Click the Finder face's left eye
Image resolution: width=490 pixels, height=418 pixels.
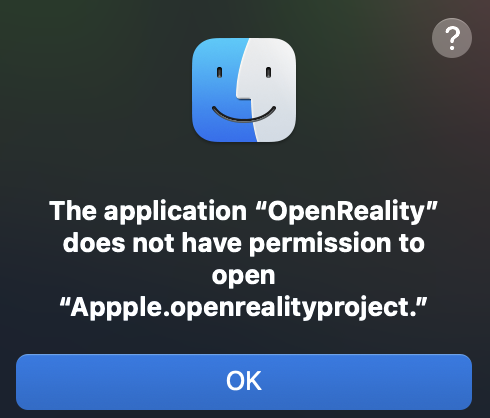pyautogui.click(x=219, y=73)
